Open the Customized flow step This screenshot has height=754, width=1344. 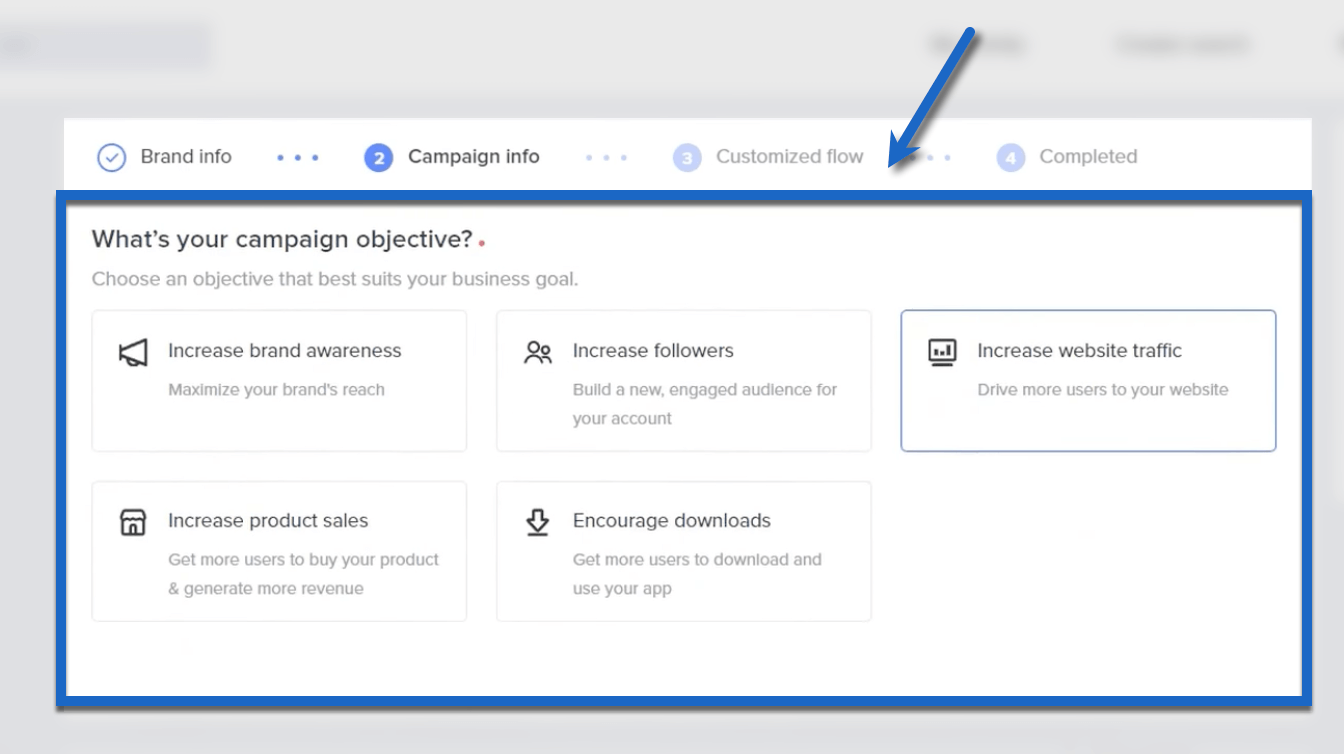coord(790,156)
